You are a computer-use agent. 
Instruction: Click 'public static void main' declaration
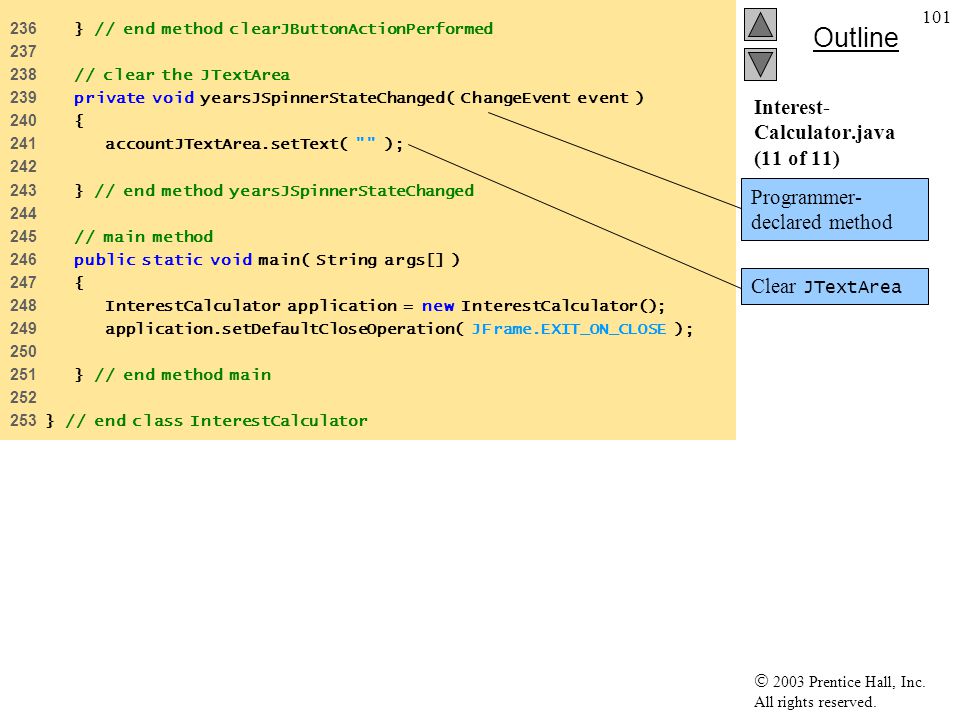(266, 260)
